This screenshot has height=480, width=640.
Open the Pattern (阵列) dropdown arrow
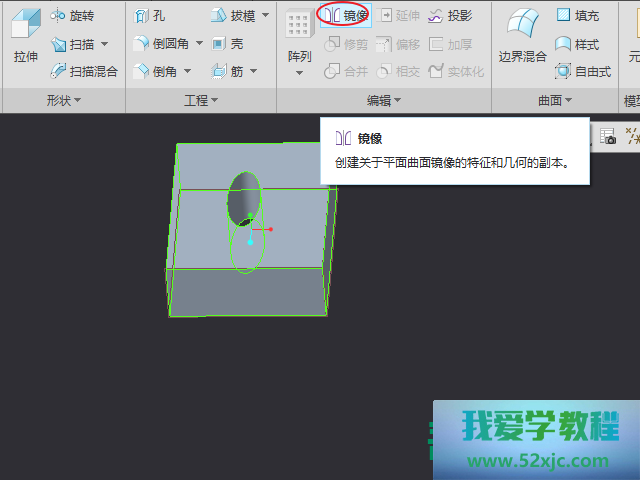pos(299,74)
